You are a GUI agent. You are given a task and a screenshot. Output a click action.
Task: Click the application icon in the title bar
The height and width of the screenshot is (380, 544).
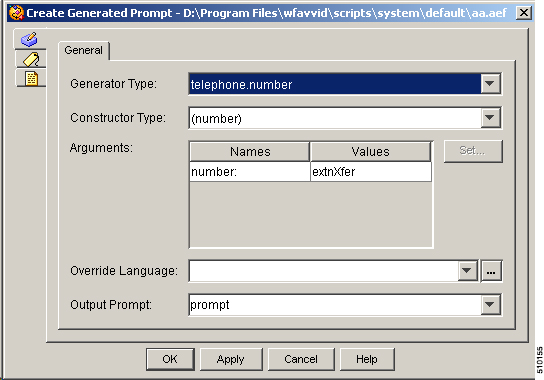16,13
